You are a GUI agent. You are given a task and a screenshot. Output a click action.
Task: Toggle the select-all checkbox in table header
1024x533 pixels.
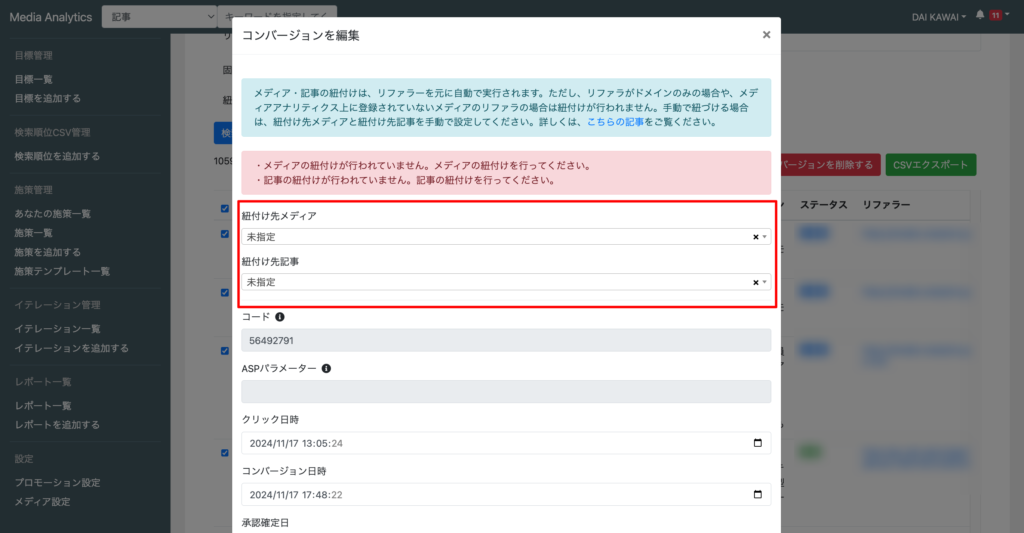click(x=225, y=208)
